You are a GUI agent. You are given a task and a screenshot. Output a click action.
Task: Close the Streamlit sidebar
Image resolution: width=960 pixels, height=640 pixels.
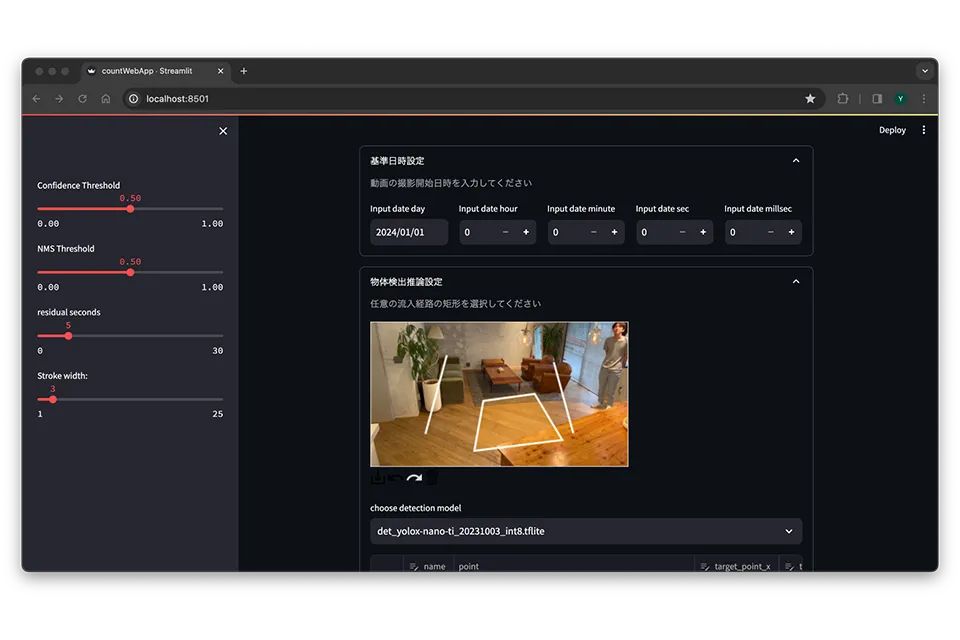223,131
